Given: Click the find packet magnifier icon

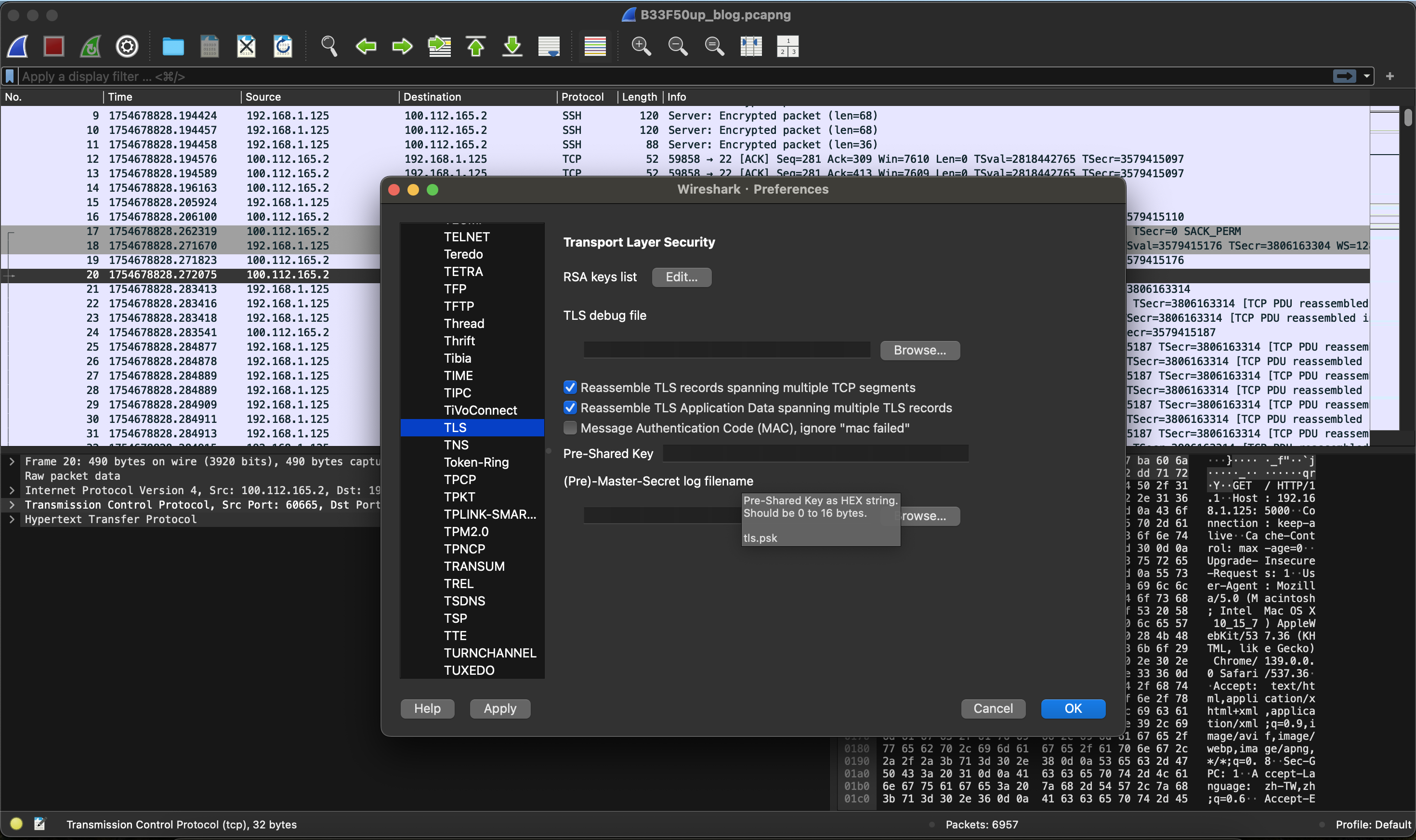Looking at the screenshot, I should click(x=329, y=46).
